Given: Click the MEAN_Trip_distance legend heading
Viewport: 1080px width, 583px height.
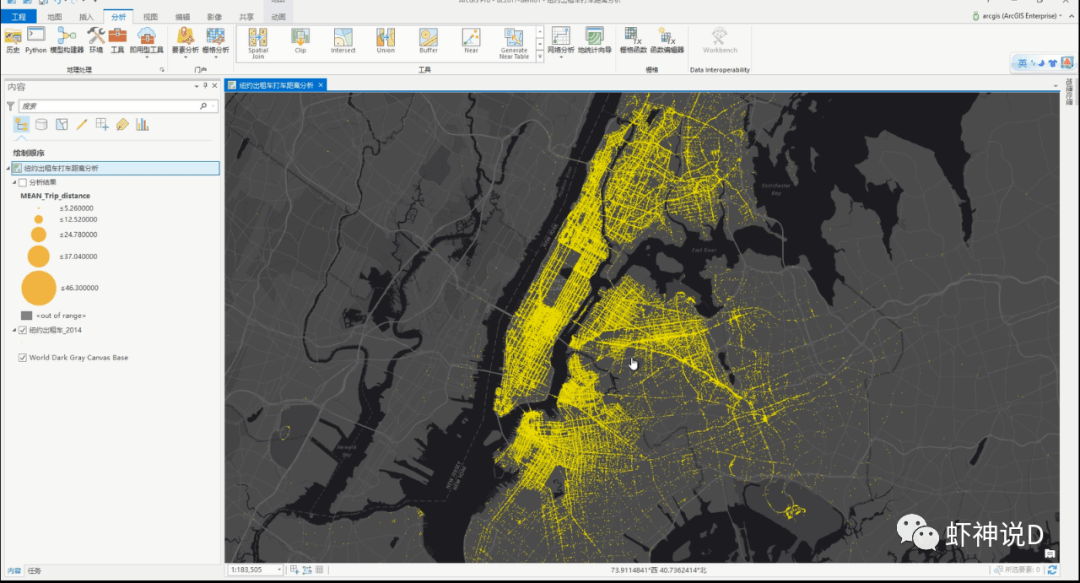Looking at the screenshot, I should [x=55, y=196].
